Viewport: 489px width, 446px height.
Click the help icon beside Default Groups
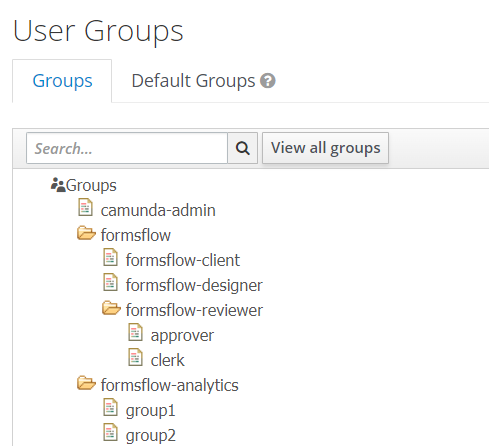(x=268, y=81)
